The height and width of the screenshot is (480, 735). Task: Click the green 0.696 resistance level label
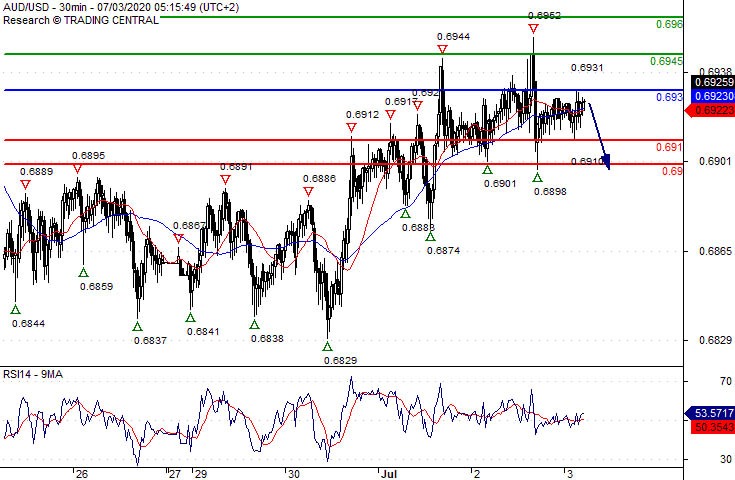pos(669,24)
